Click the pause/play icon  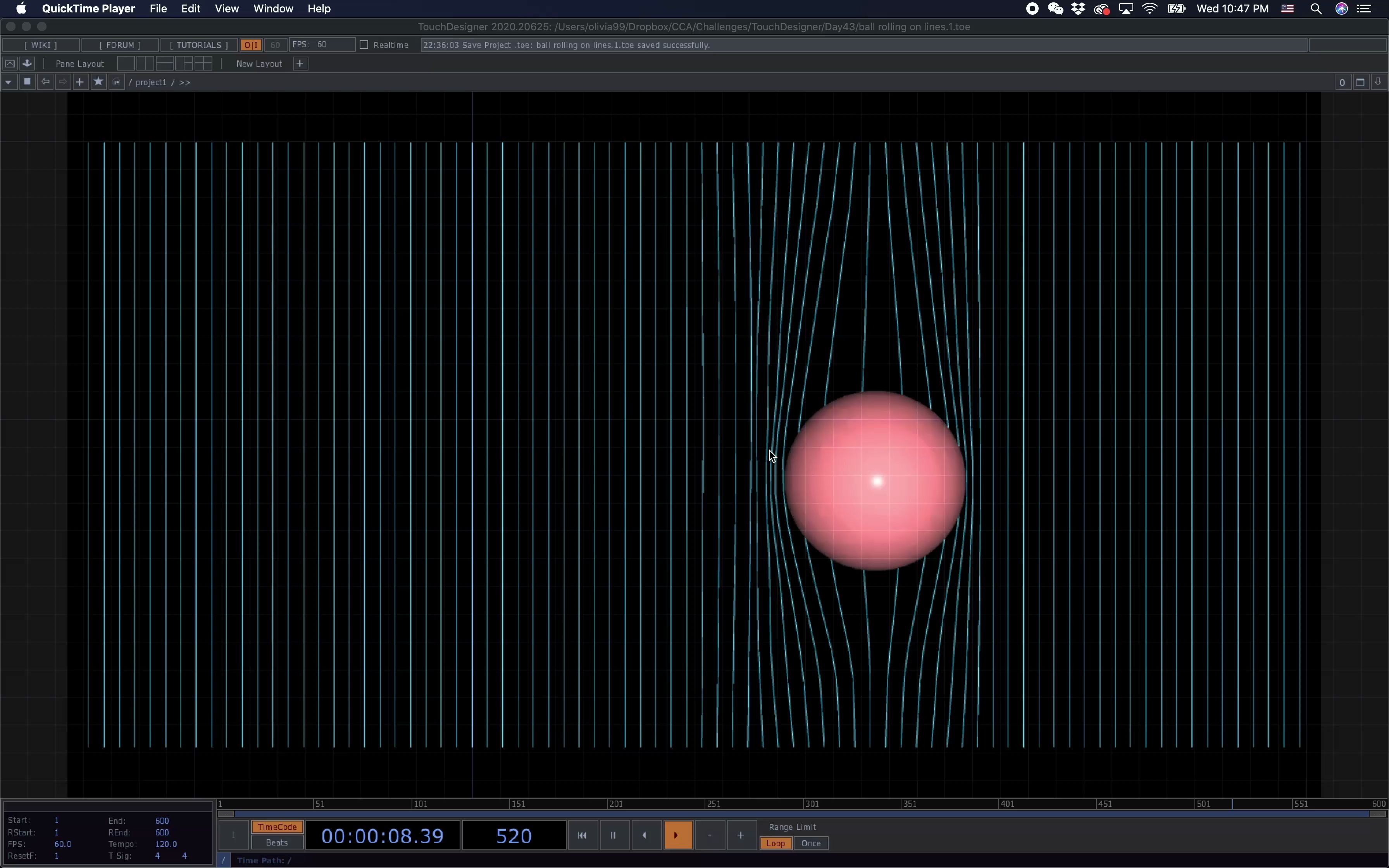[612, 835]
